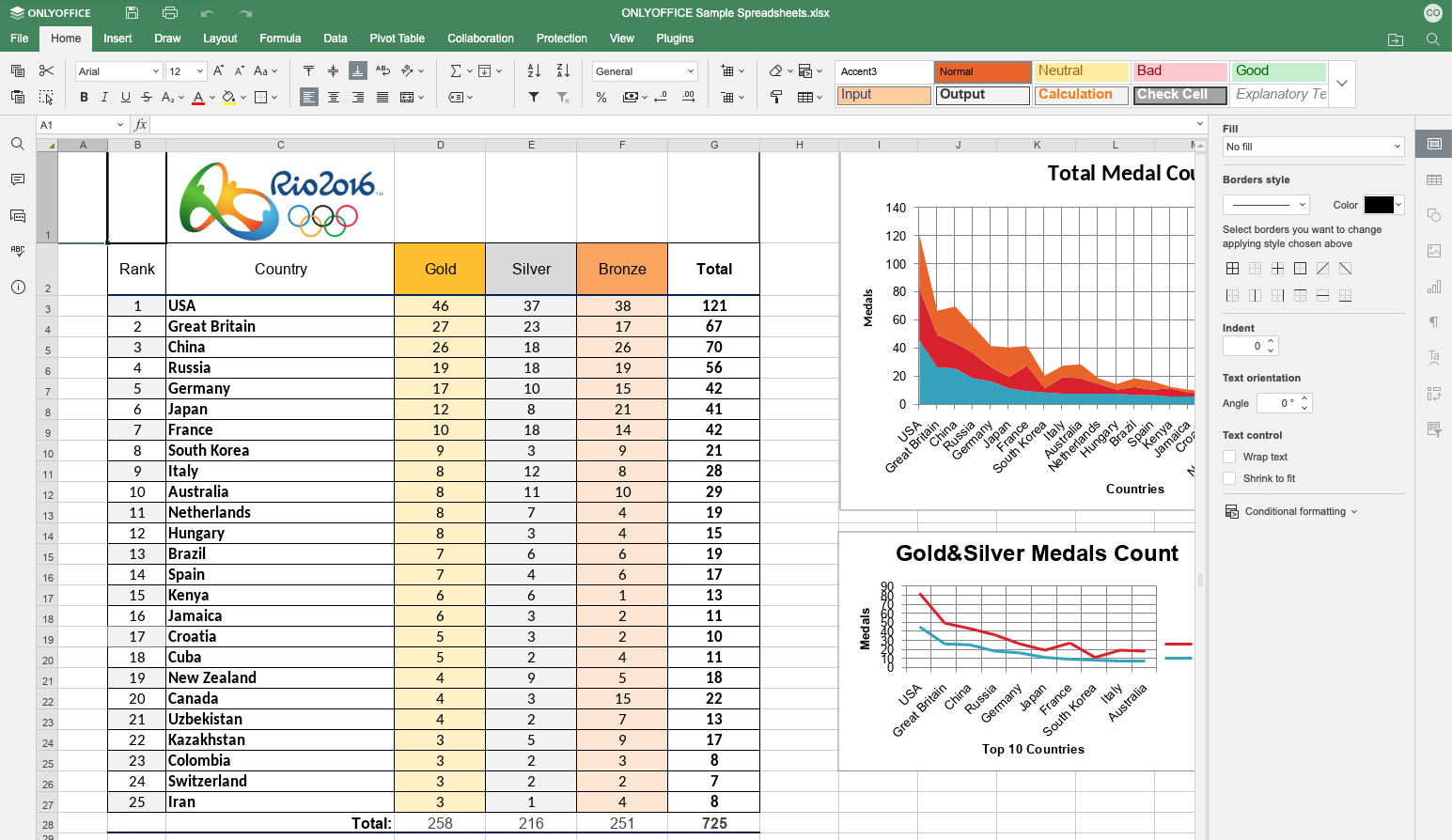The height and width of the screenshot is (840, 1452).
Task: Increment the font size
Action: [219, 70]
